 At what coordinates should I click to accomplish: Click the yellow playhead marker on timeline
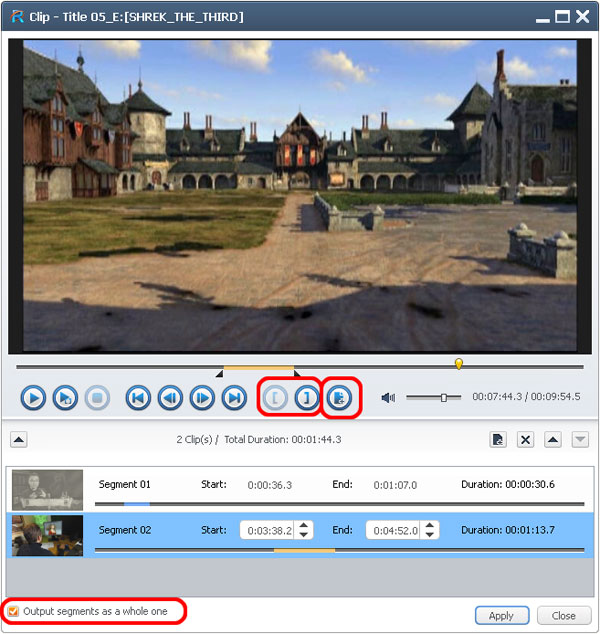click(458, 363)
